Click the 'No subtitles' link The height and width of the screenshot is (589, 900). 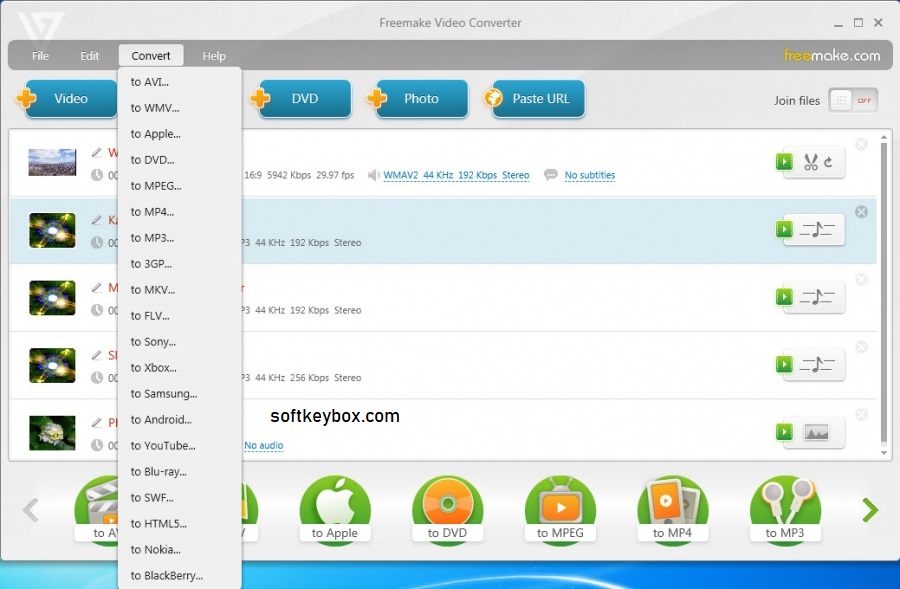click(x=589, y=175)
